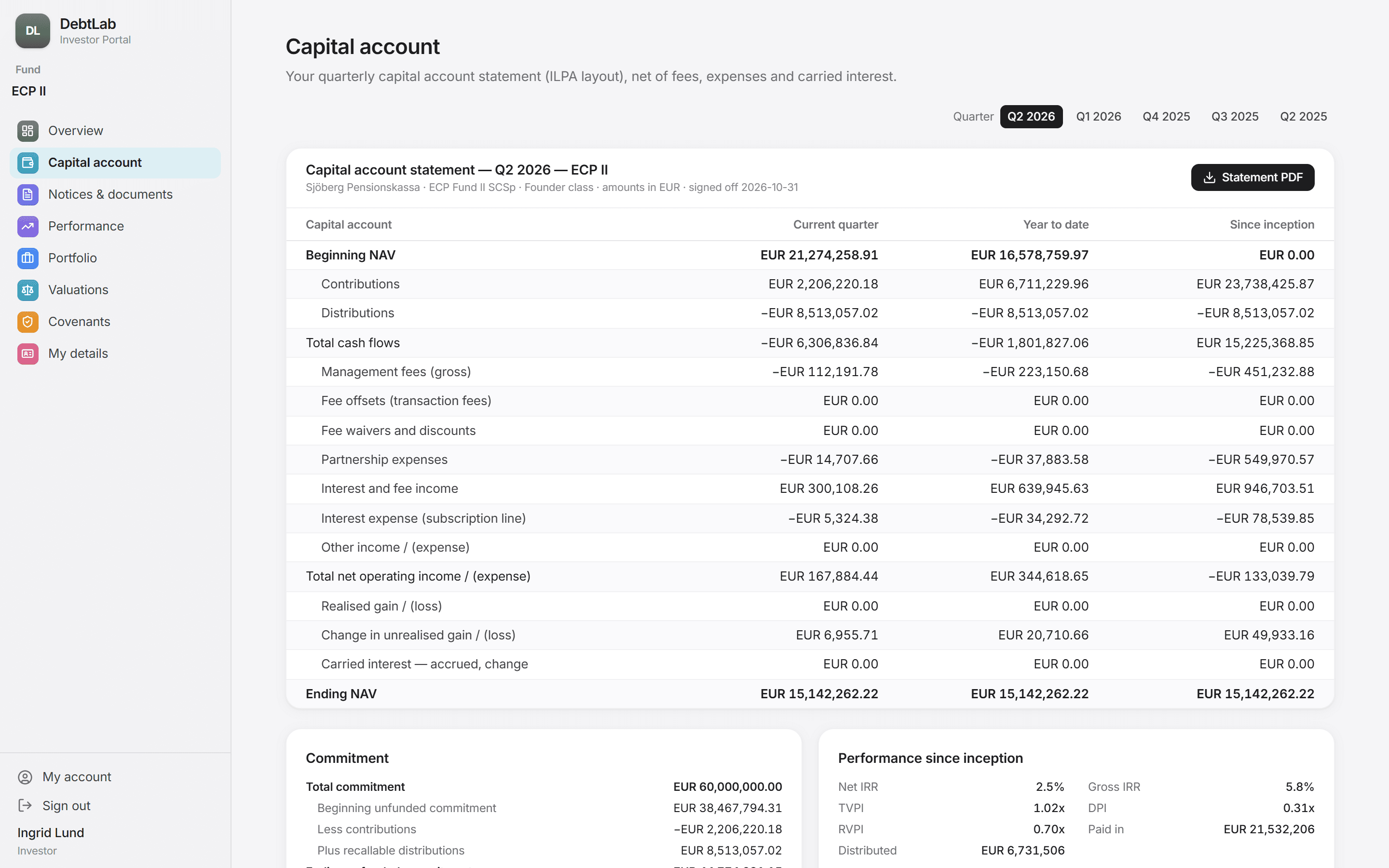Click the Sign out arrow icon
Viewport: 1389px width, 868px height.
(25, 805)
